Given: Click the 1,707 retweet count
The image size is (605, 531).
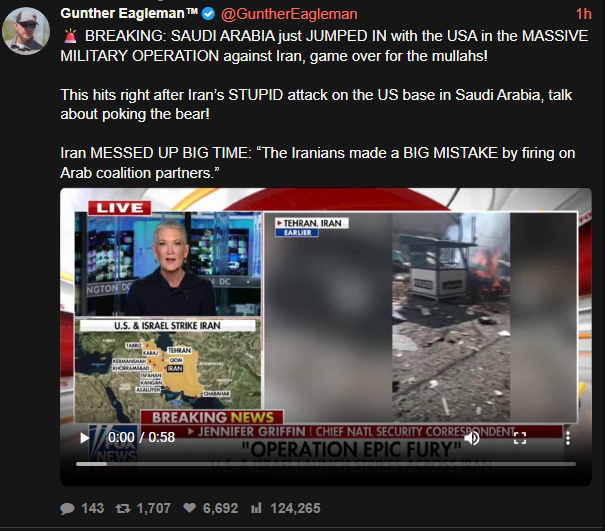Looking at the screenshot, I should tap(154, 508).
